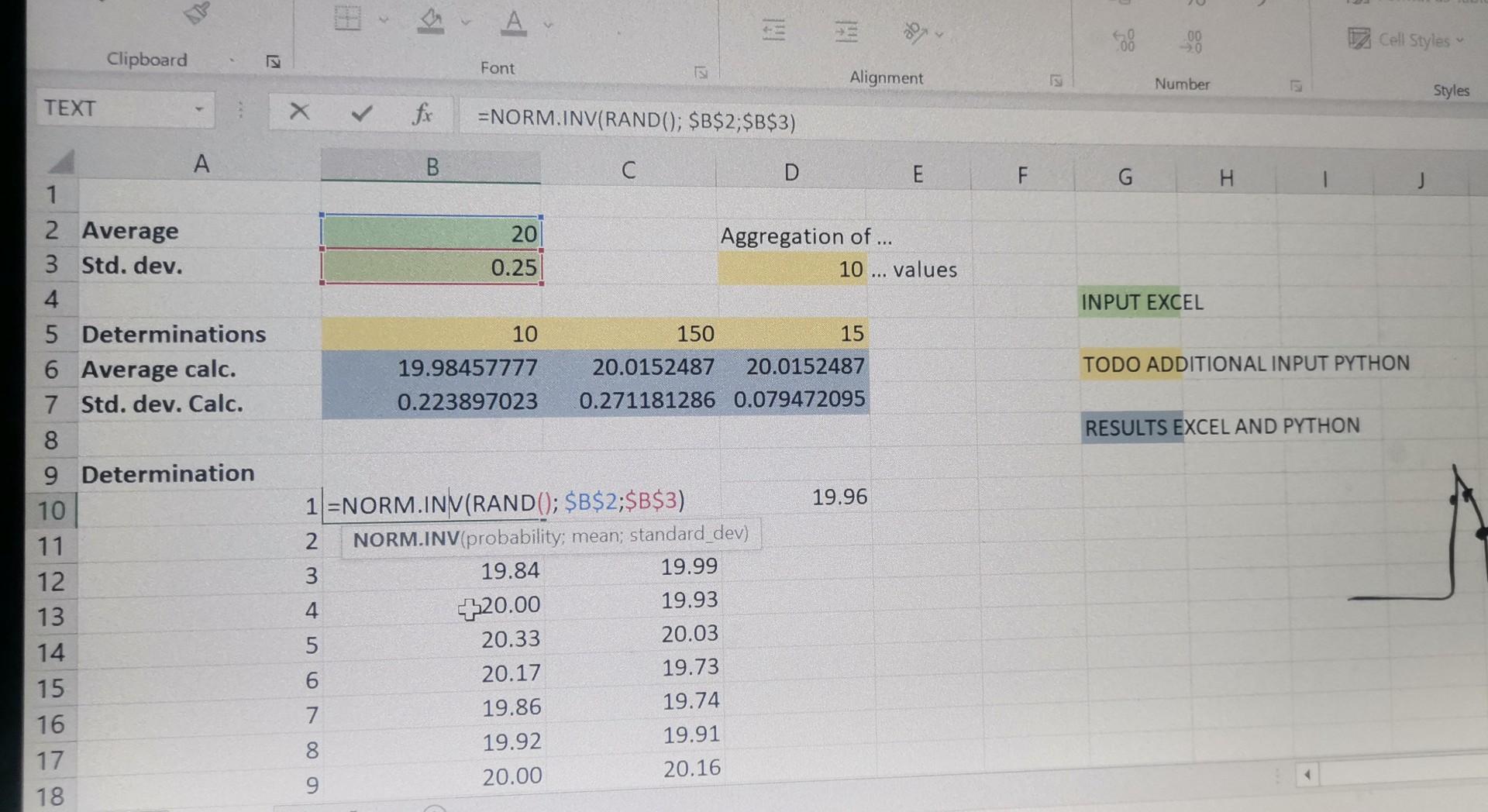Select the green Average cell with value 20

pos(432,232)
